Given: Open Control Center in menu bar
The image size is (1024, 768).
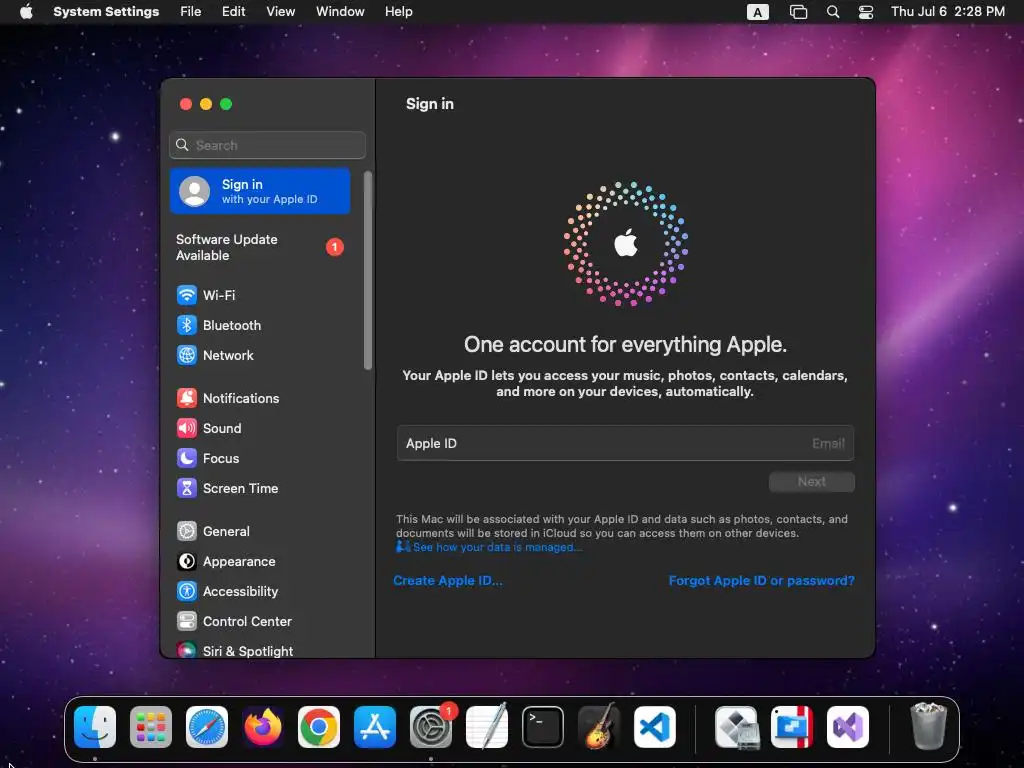Looking at the screenshot, I should point(866,12).
